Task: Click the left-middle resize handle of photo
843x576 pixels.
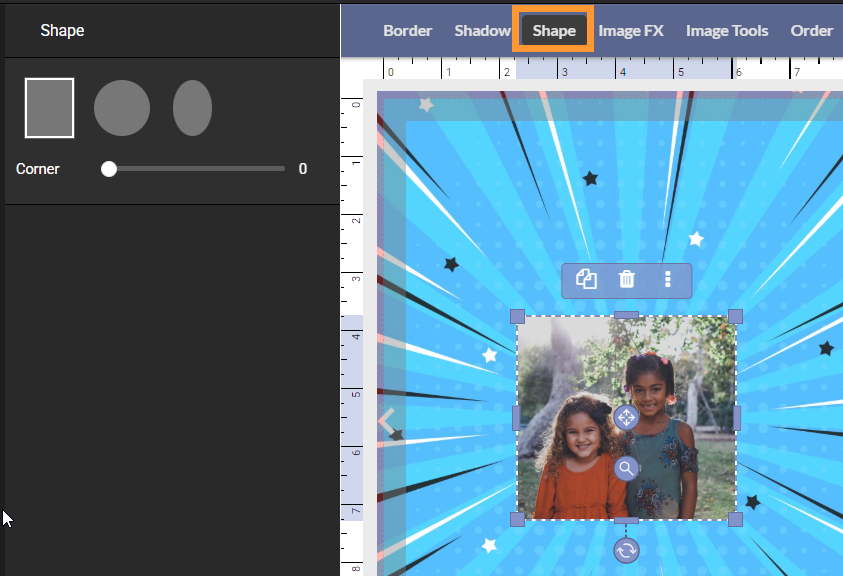Action: click(x=516, y=418)
